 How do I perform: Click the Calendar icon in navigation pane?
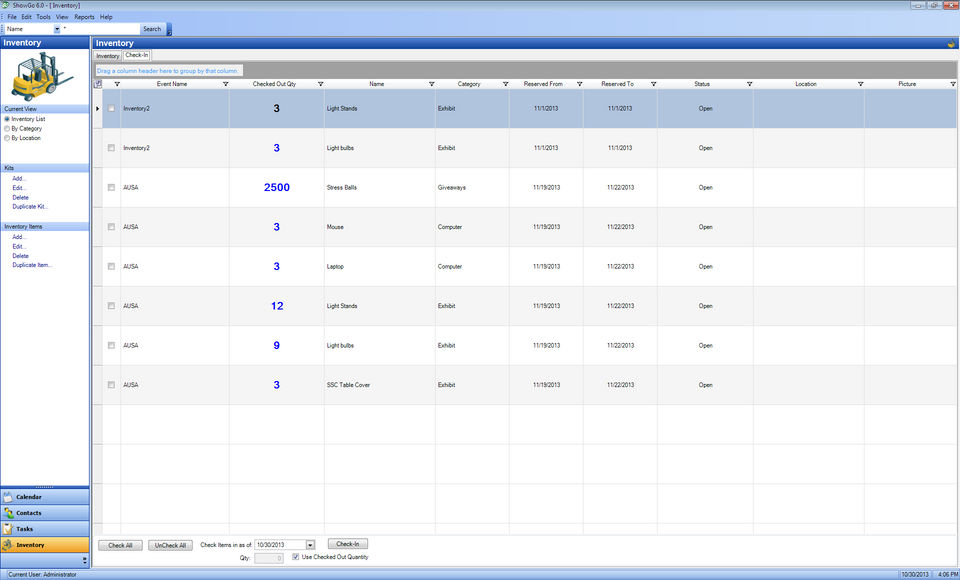click(9, 497)
